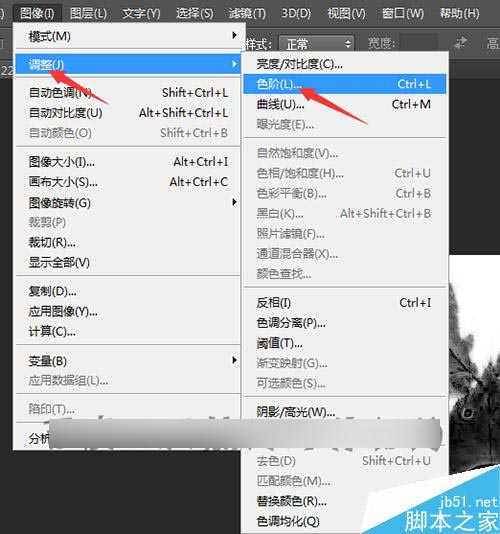Open 黑白(K)... adjustment
Image resolution: width=500 pixels, height=534 pixels.
[345, 214]
